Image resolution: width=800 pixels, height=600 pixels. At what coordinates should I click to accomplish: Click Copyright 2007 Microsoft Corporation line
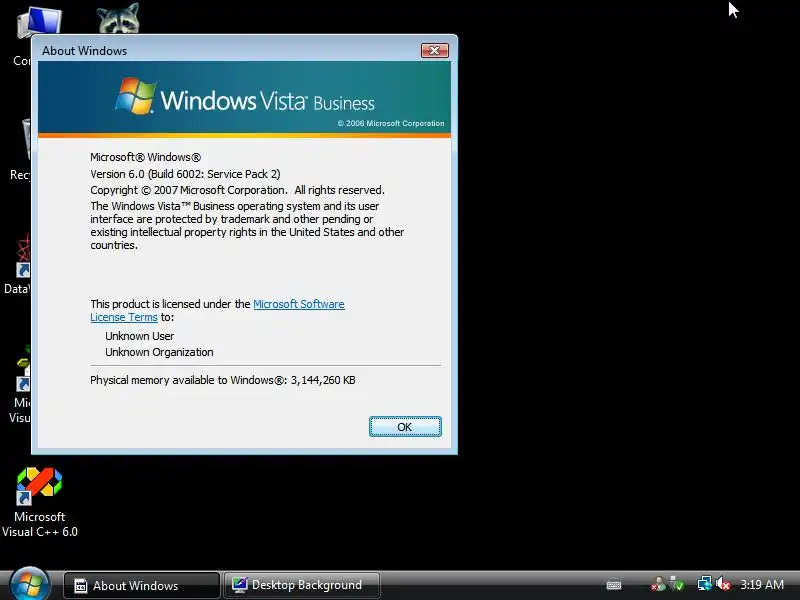point(237,190)
